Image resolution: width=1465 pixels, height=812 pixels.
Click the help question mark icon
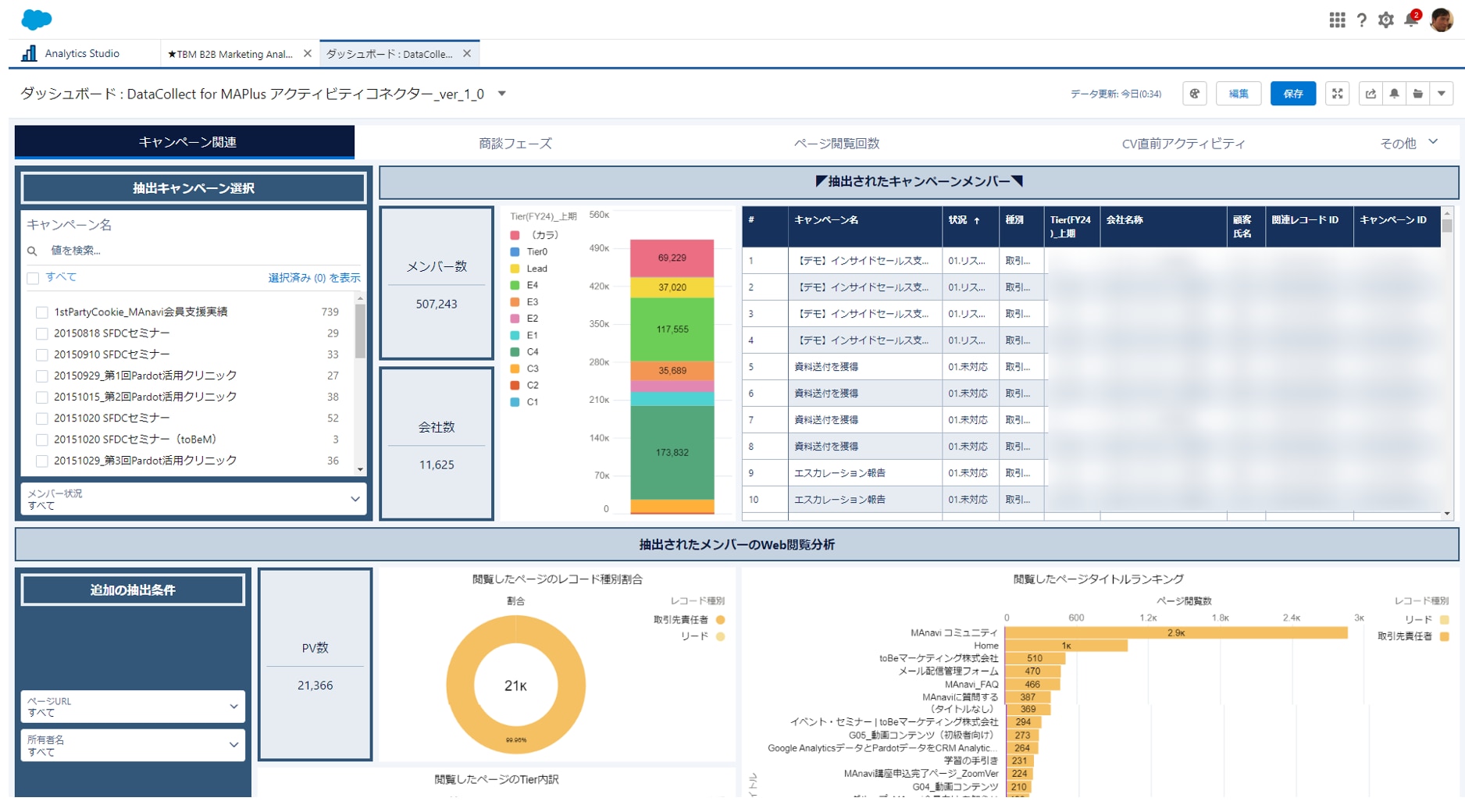1361,20
